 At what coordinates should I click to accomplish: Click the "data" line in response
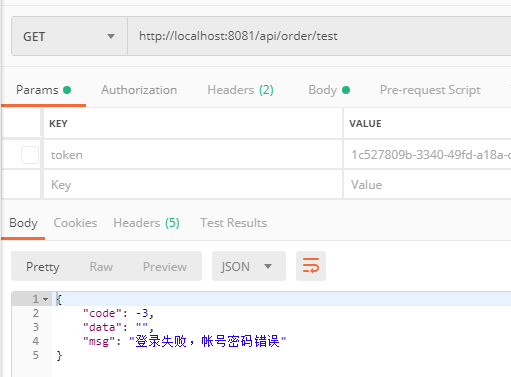click(x=118, y=327)
